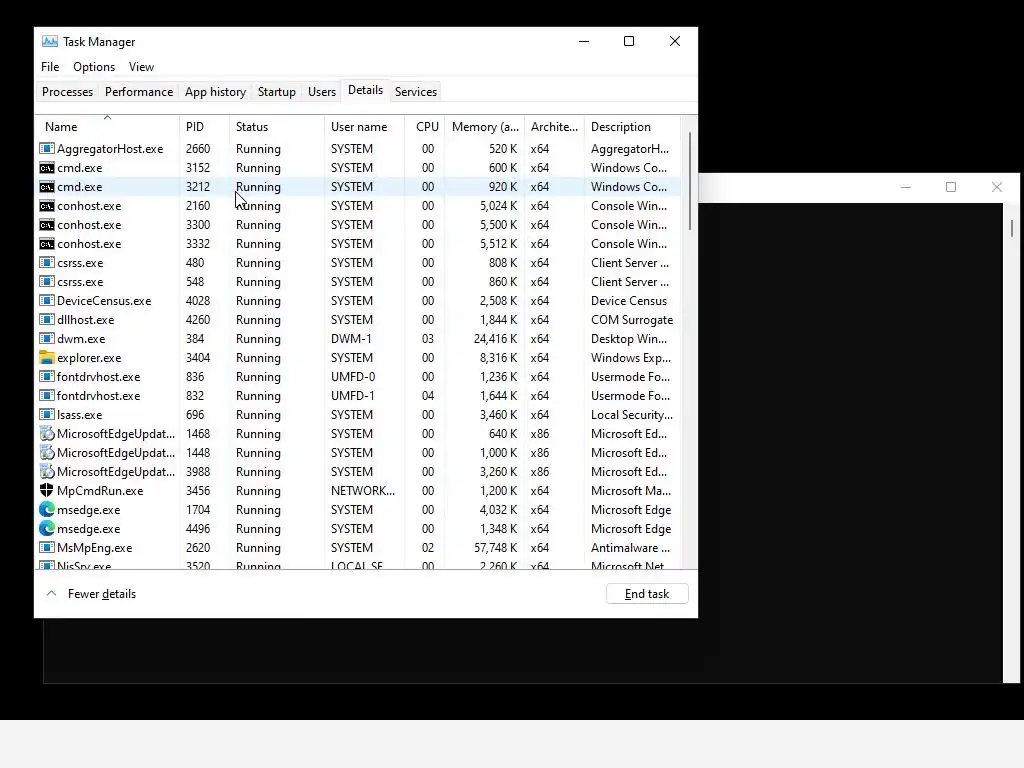Click the Antimalware ... description
This screenshot has height=768, width=1024.
[x=630, y=548]
